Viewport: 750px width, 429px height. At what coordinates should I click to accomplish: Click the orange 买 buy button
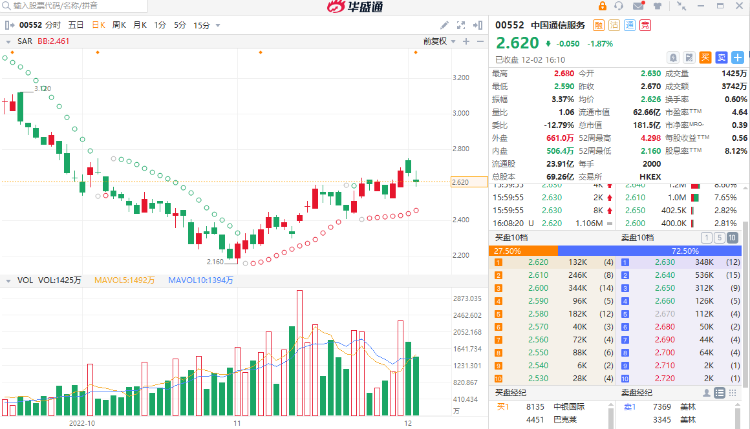(x=706, y=58)
